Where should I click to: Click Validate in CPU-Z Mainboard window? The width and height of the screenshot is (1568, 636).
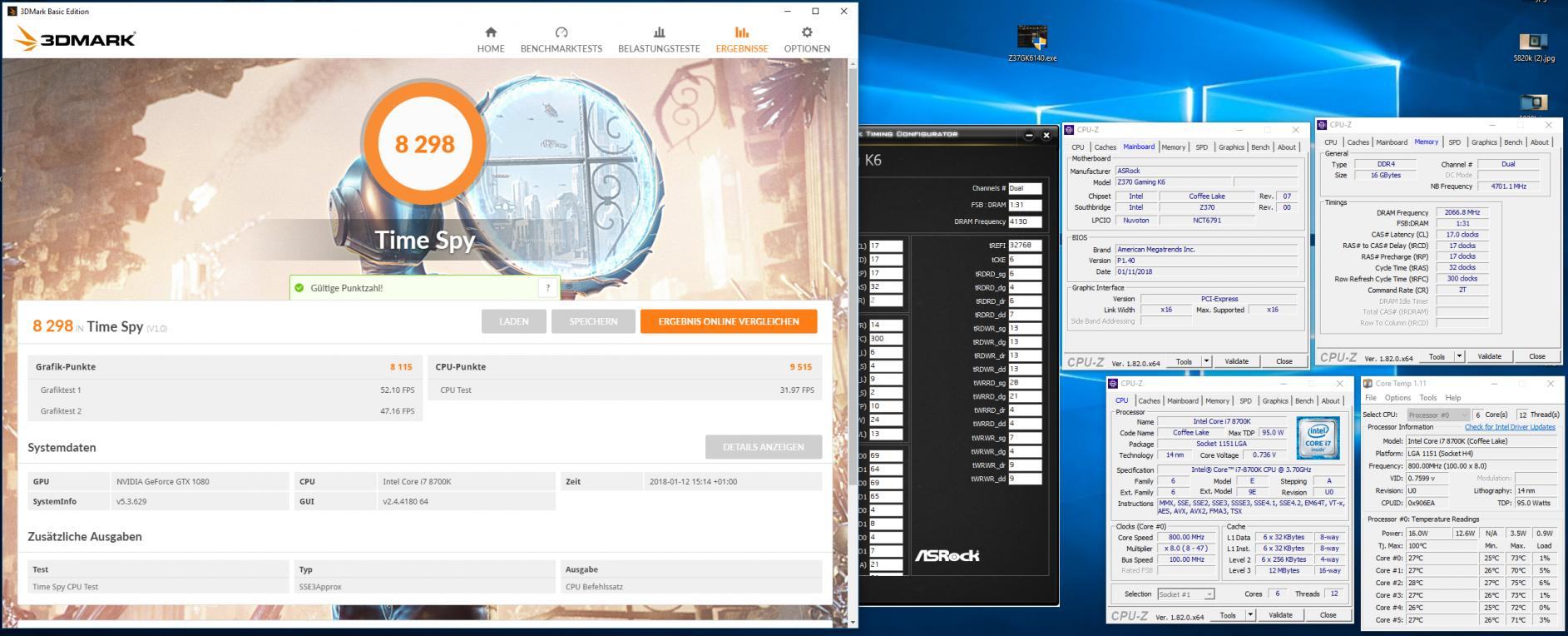click(1237, 361)
